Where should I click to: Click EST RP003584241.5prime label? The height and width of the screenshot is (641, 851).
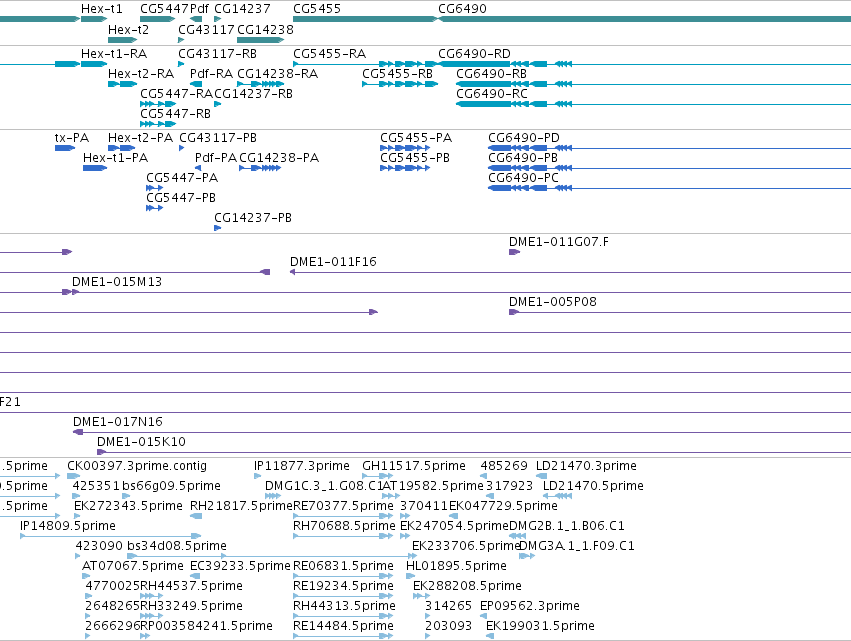click(206, 625)
